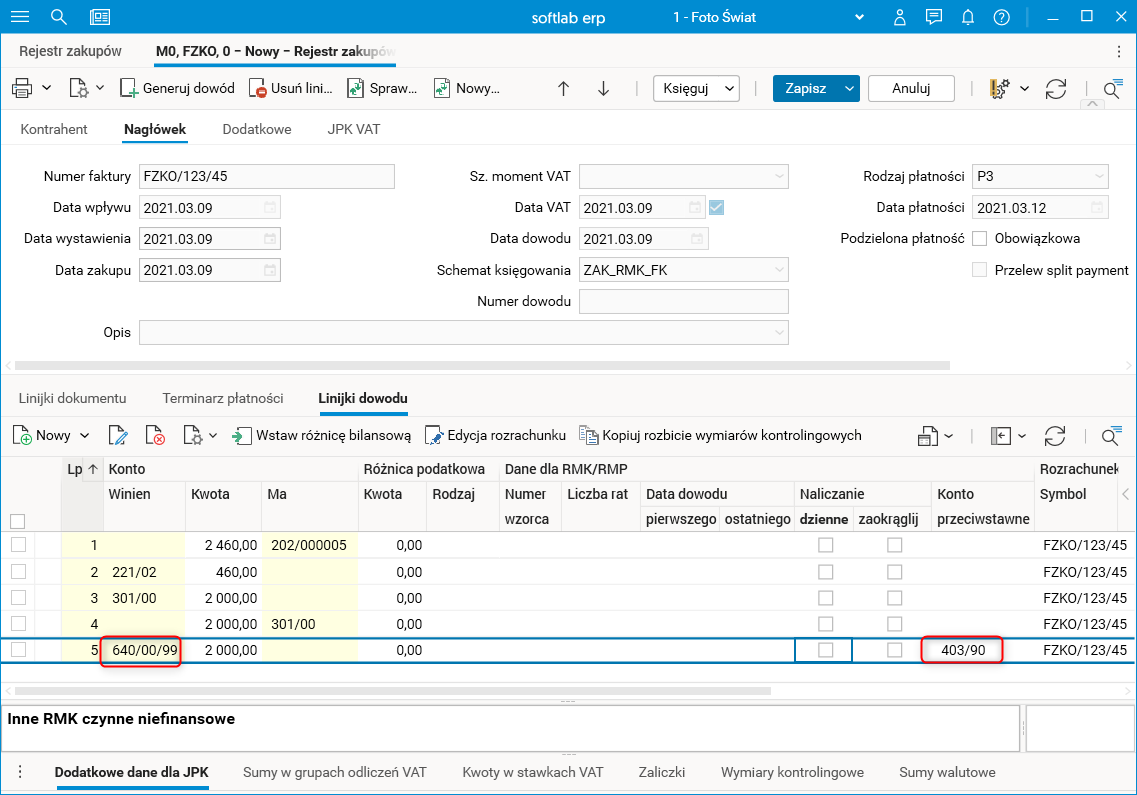Click Wstaw różnicę bilansową icon
1137x795 pixels.
(x=242, y=435)
